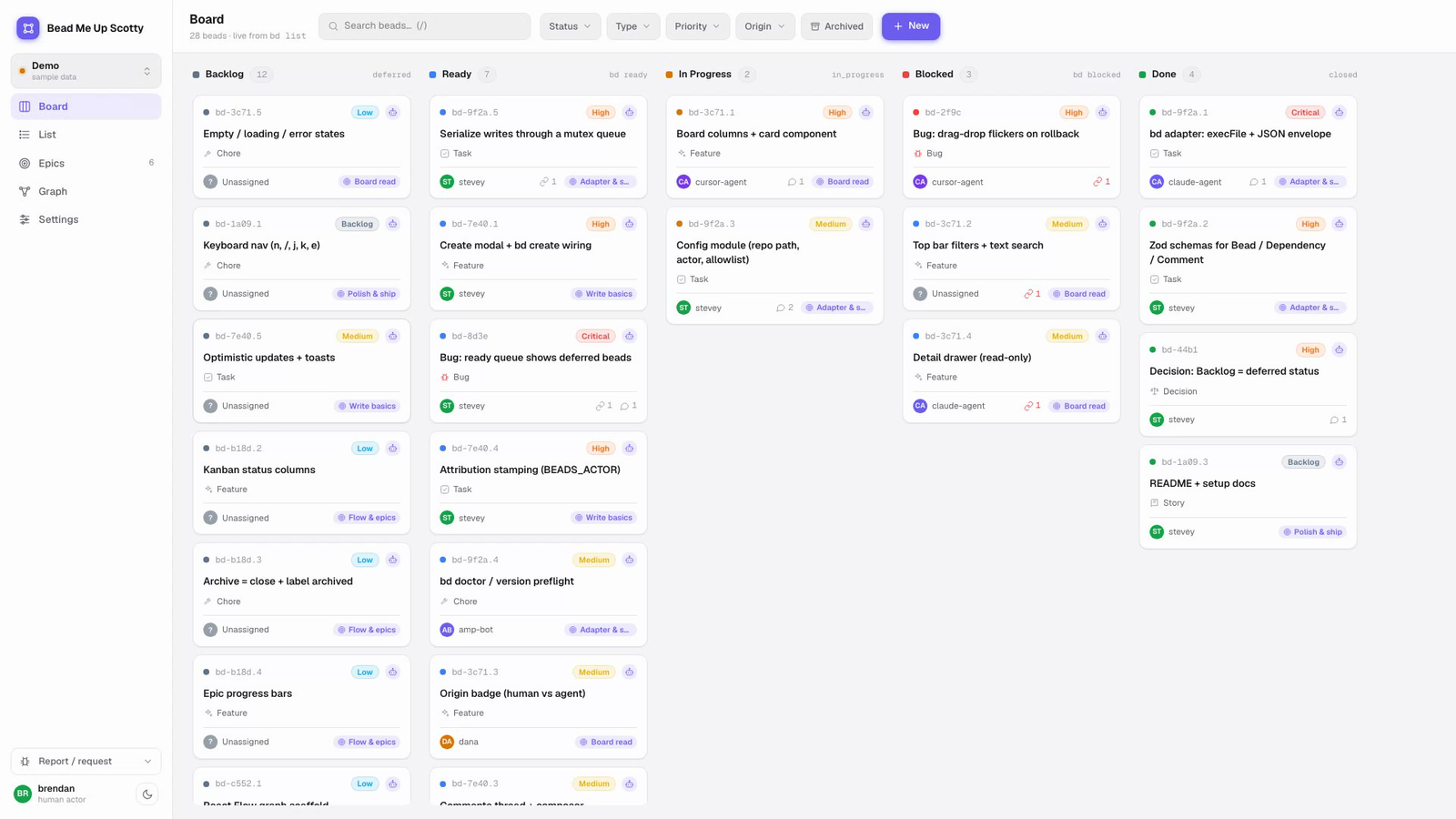Click the comment bubble icon on bd-8d3e card
Viewport: 1456px width, 819px height.
tap(624, 406)
